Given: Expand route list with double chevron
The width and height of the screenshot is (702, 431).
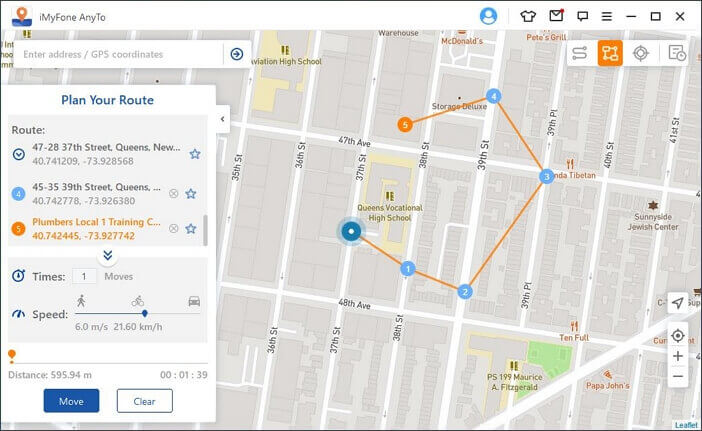Looking at the screenshot, I should 108,255.
